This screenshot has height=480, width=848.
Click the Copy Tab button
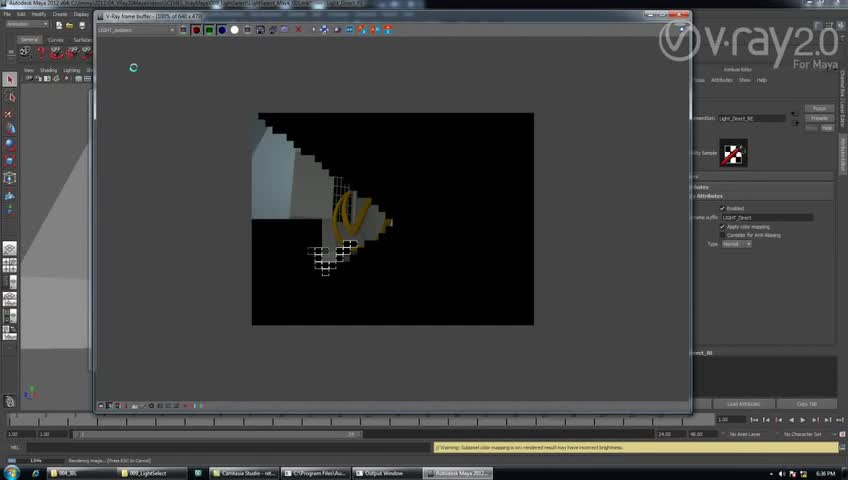(806, 404)
